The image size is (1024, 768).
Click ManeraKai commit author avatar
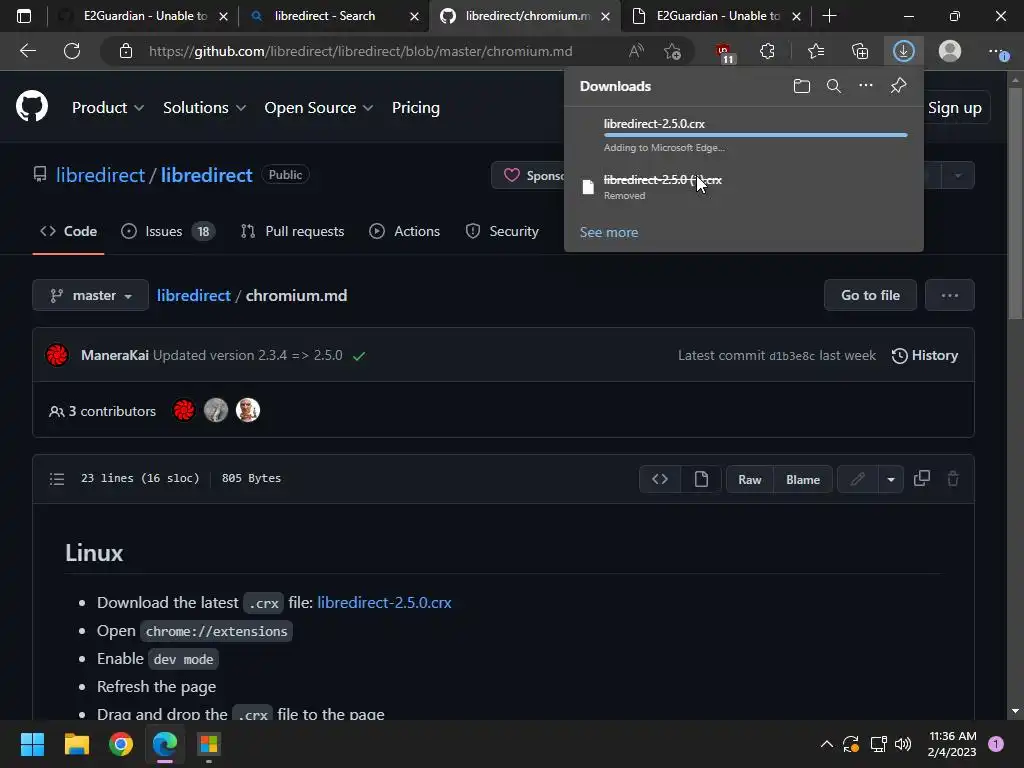click(x=57, y=355)
